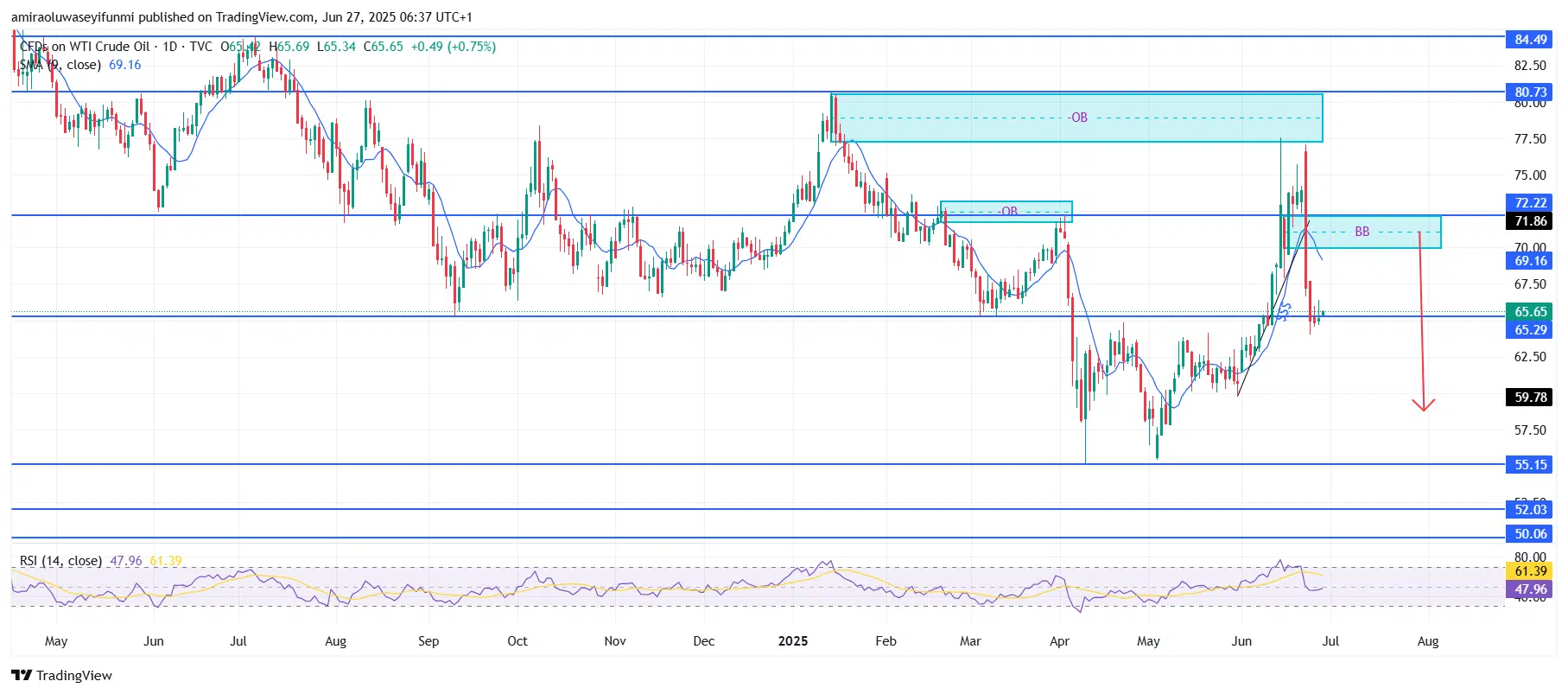Click the small OB zone label near 72
Image resolution: width=1568 pixels, height=694 pixels.
coord(1008,211)
